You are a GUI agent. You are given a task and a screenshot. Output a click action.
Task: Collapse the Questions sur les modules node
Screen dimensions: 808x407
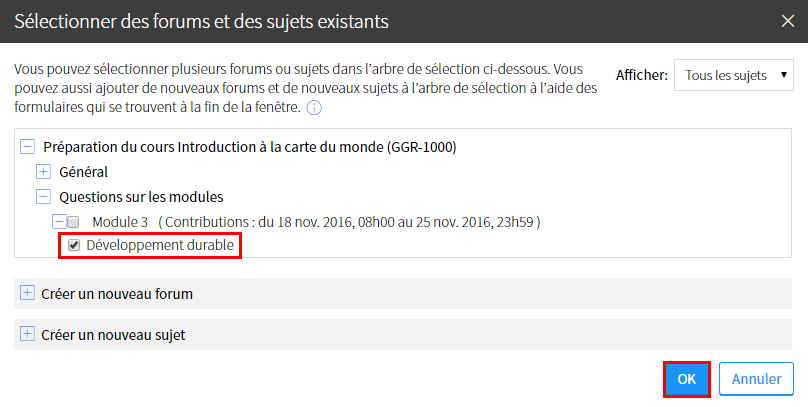[x=44, y=196]
